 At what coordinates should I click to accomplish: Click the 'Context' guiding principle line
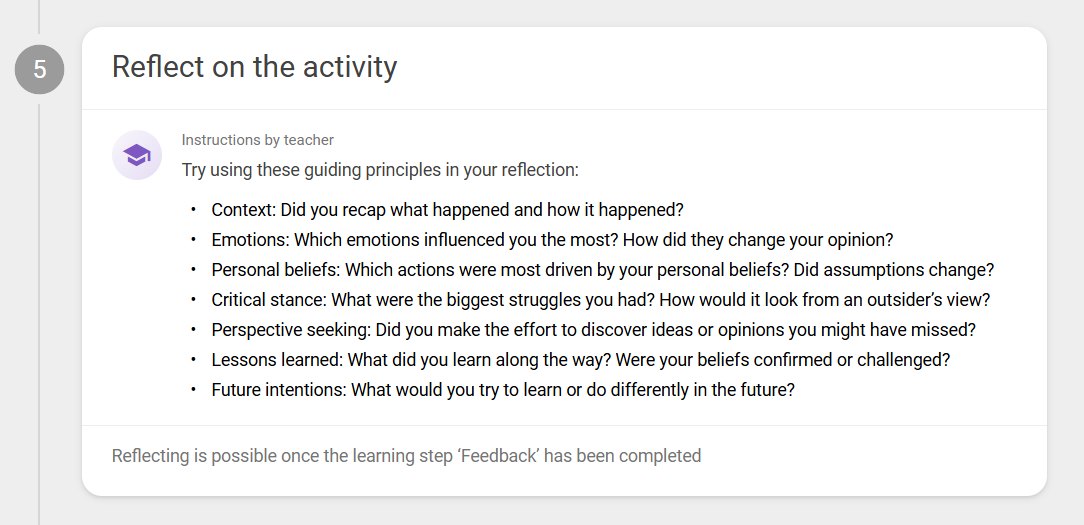pyautogui.click(x=447, y=210)
